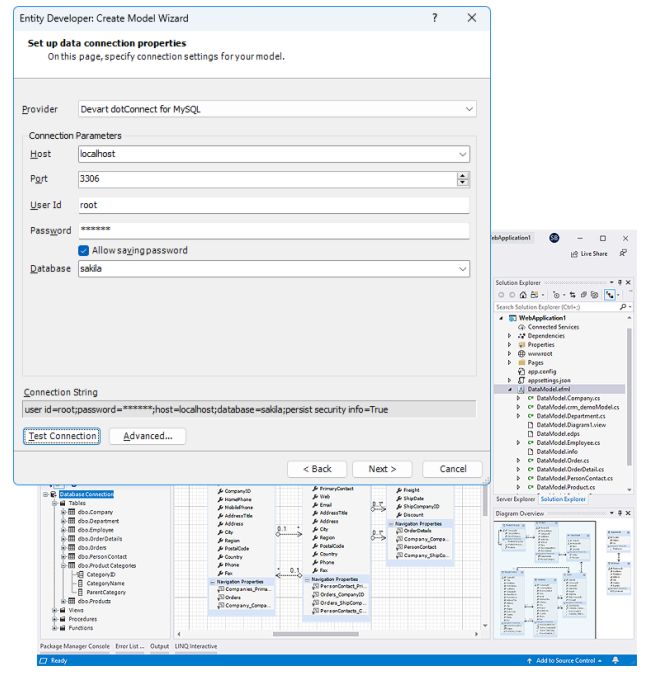Pin the Diagram Overview panel with pushpin

click(x=620, y=513)
